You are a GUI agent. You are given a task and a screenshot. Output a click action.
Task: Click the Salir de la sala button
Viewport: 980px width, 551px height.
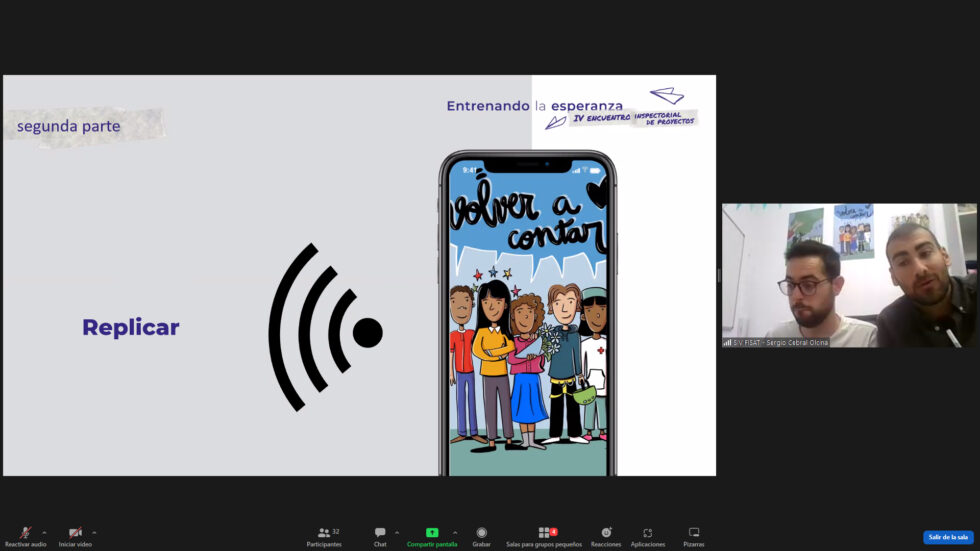coord(947,537)
